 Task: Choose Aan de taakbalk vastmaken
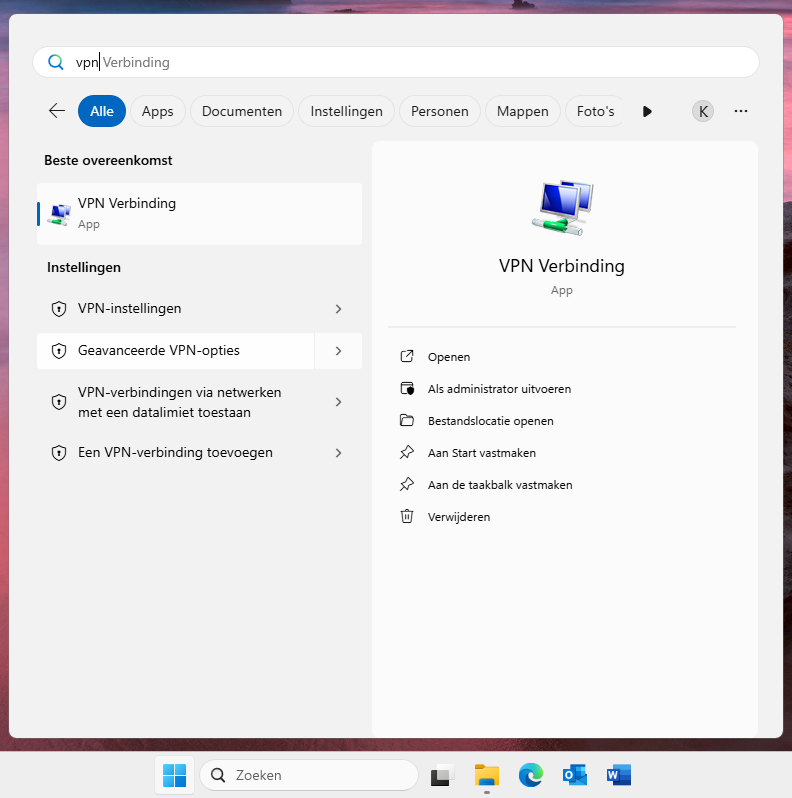[x=499, y=485]
